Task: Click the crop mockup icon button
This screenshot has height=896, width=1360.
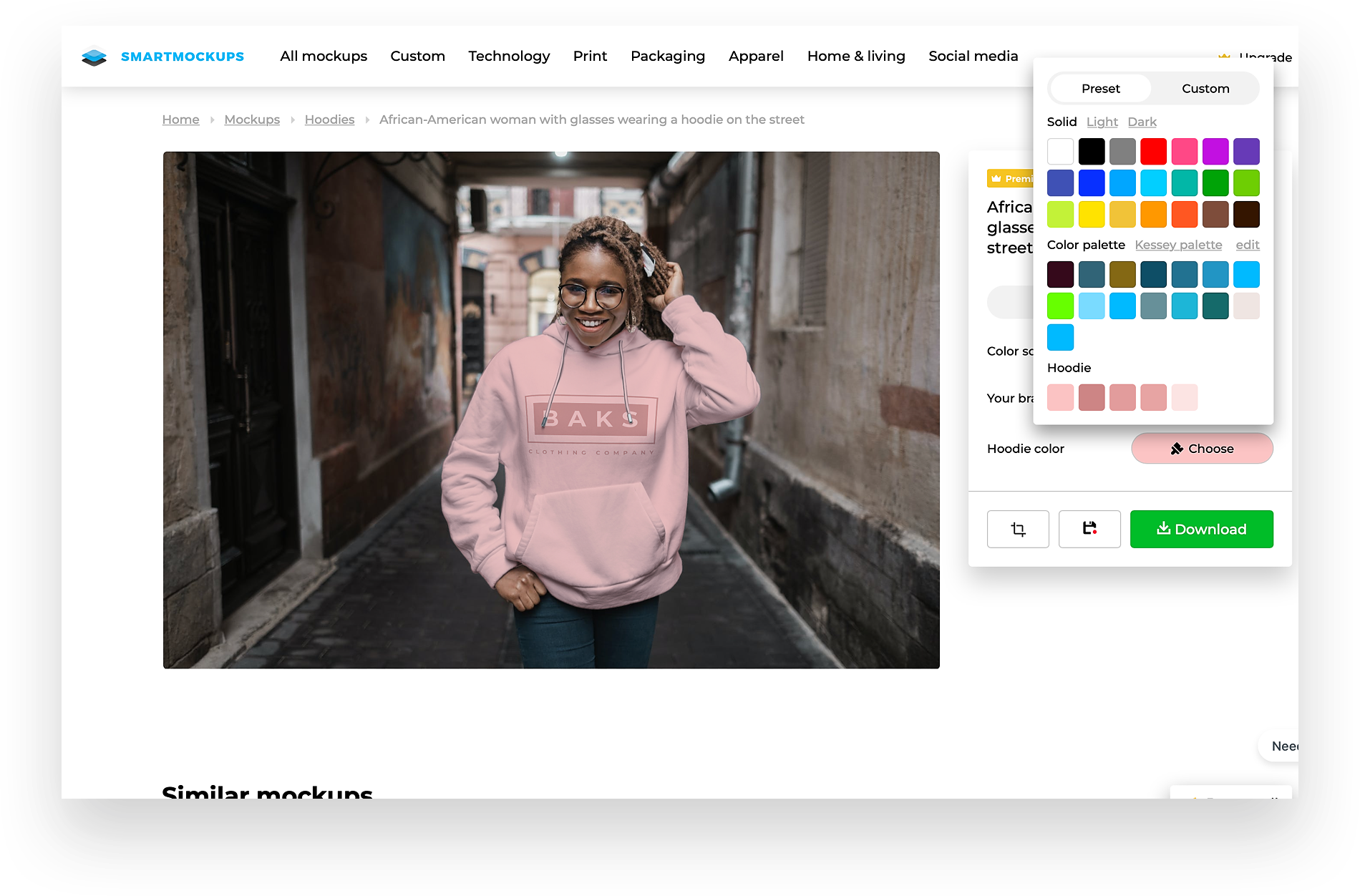Action: [x=1017, y=529]
